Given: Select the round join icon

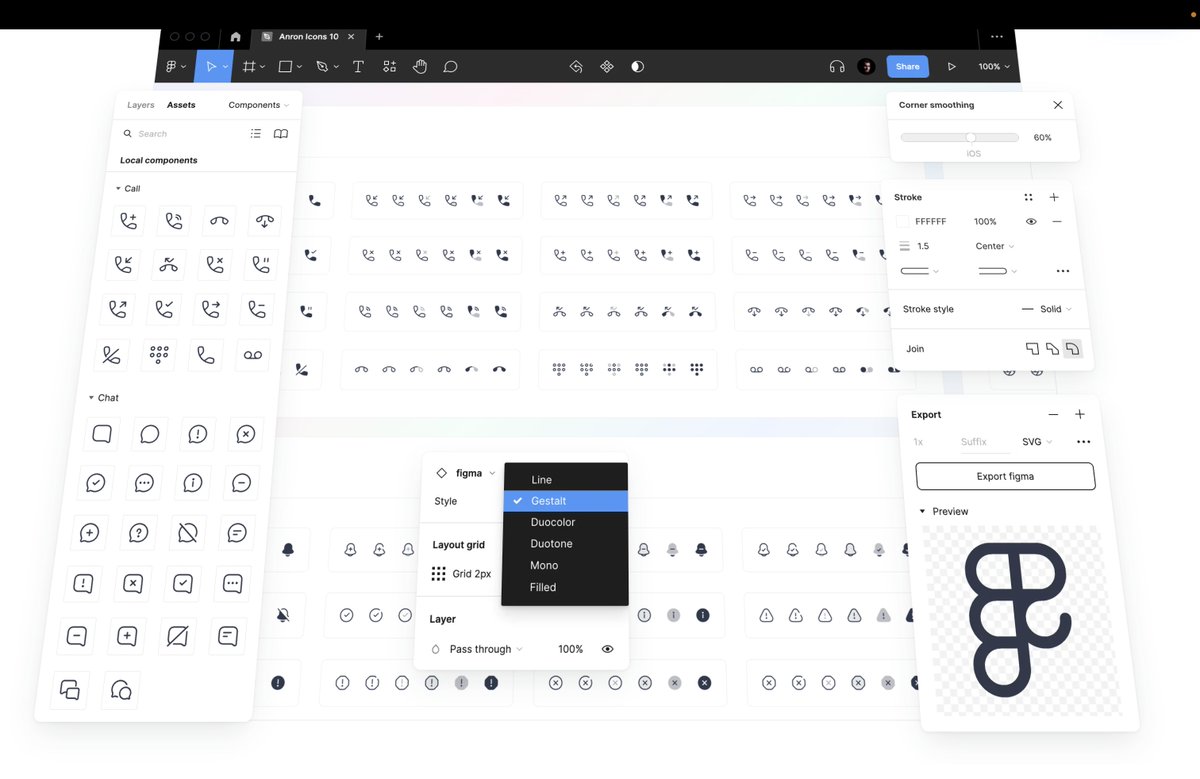Looking at the screenshot, I should click(x=1072, y=349).
